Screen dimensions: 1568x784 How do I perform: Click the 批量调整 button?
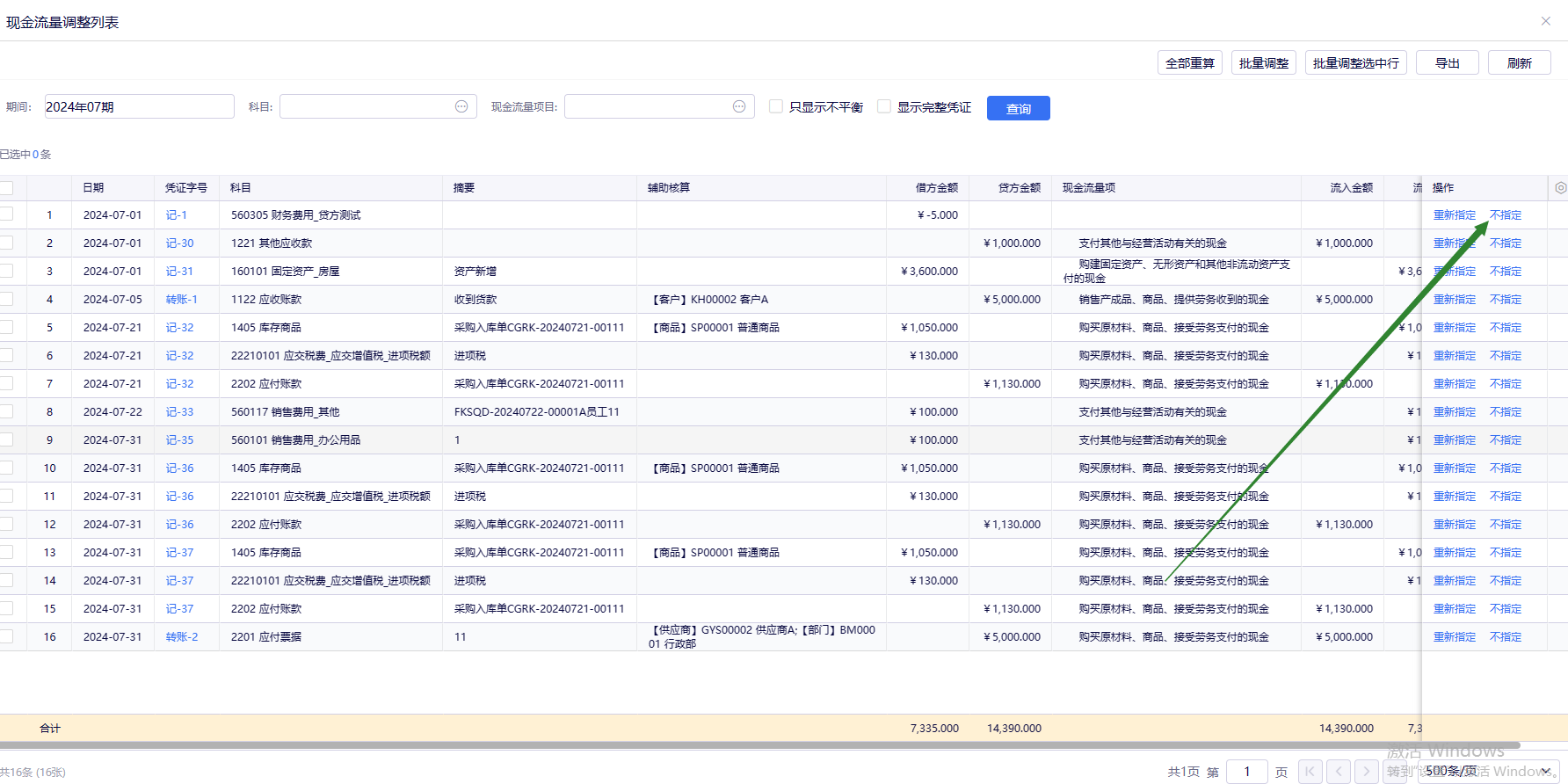click(1263, 63)
